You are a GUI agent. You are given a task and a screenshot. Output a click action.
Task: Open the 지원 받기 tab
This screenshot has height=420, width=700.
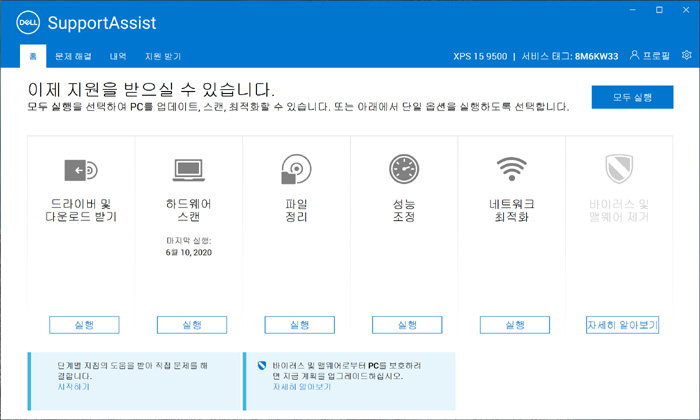point(163,56)
